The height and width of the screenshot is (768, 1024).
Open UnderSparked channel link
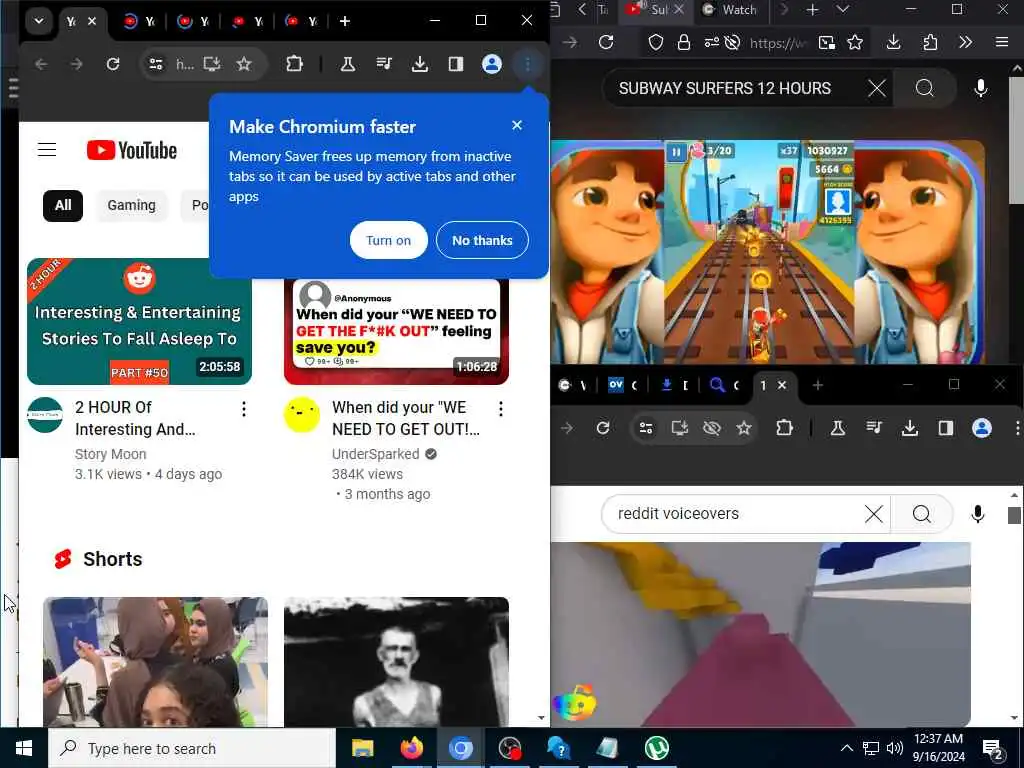(x=376, y=454)
